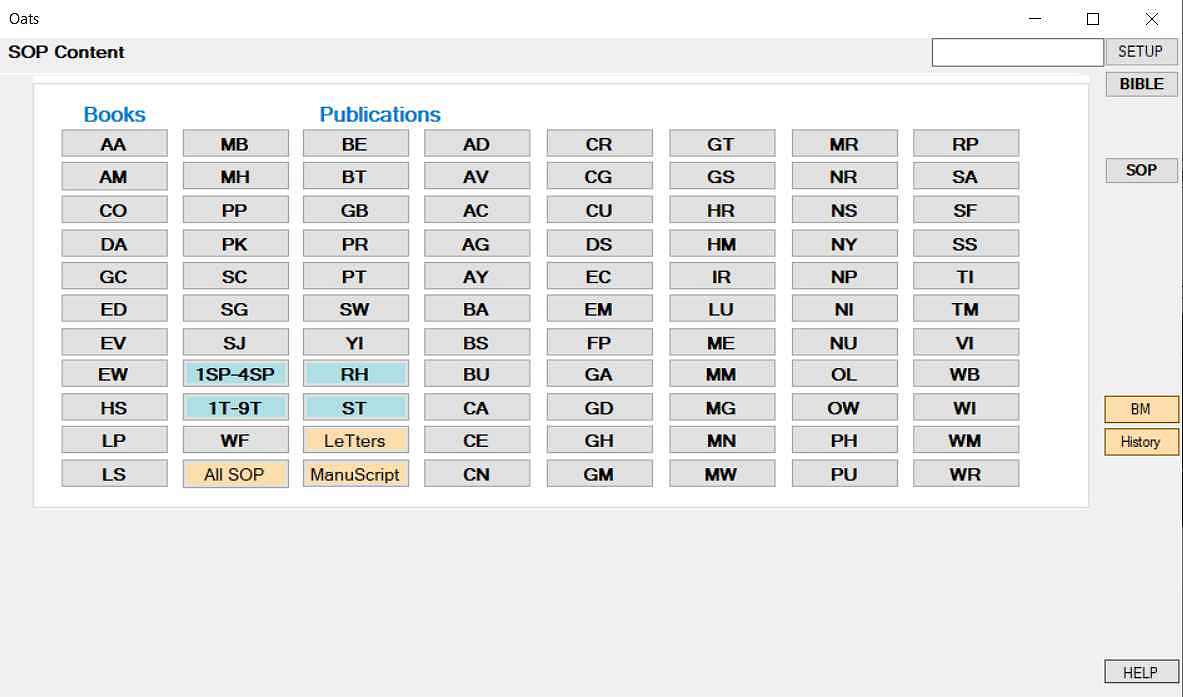
Task: Choose the All SOP button
Action: [235, 474]
